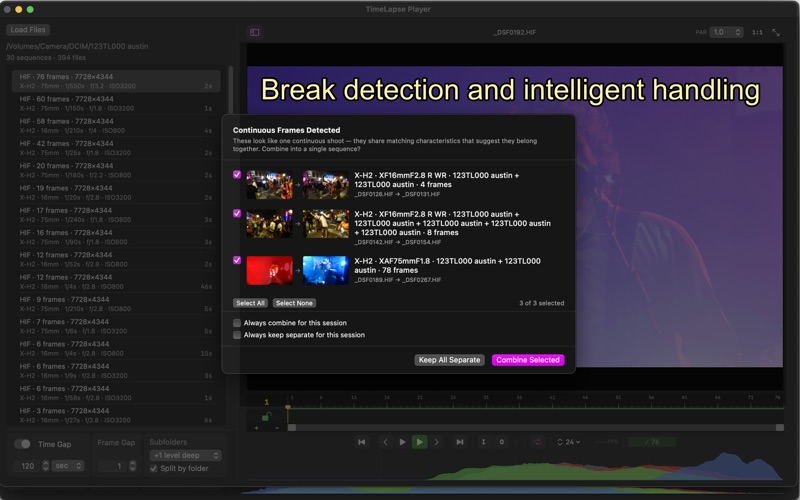
Task: Click the blue thumbnail of 78 frames sequence
Action: click(326, 270)
